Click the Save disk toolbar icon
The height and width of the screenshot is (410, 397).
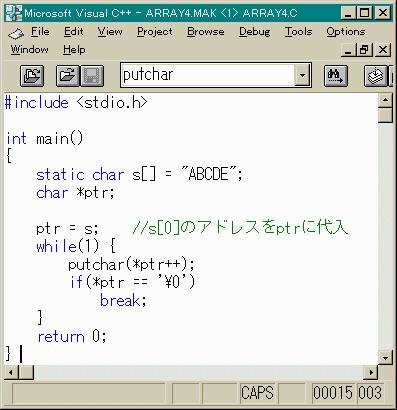[92, 76]
